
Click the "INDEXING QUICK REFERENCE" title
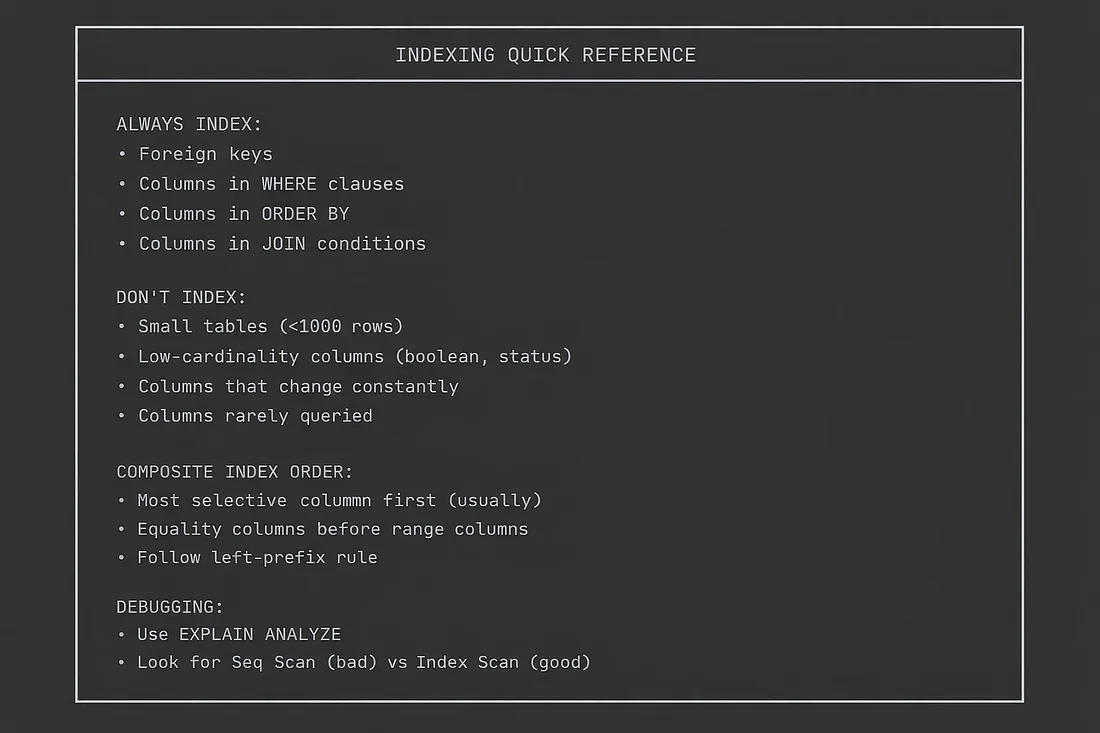pos(545,55)
